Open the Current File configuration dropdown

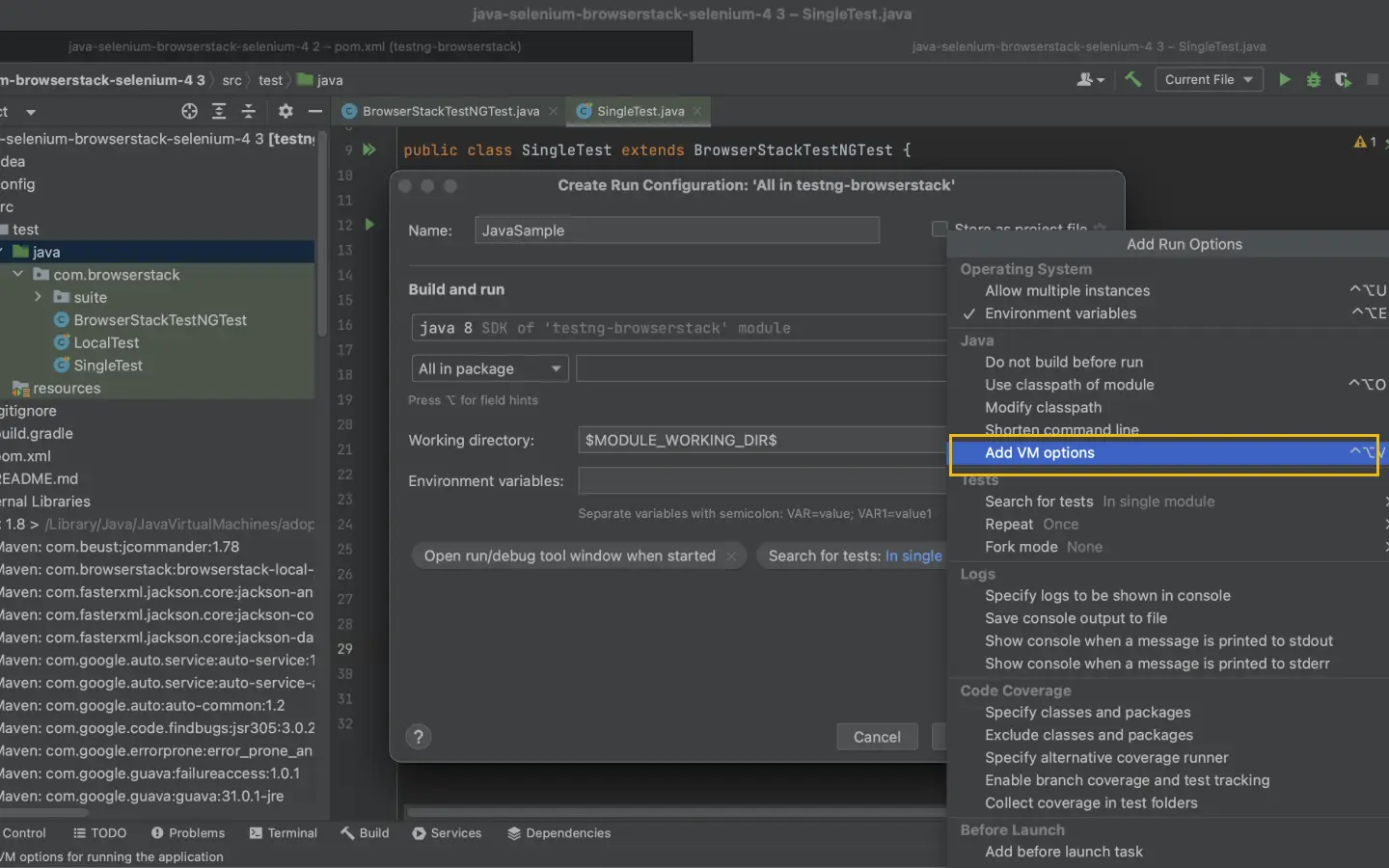coord(1209,80)
